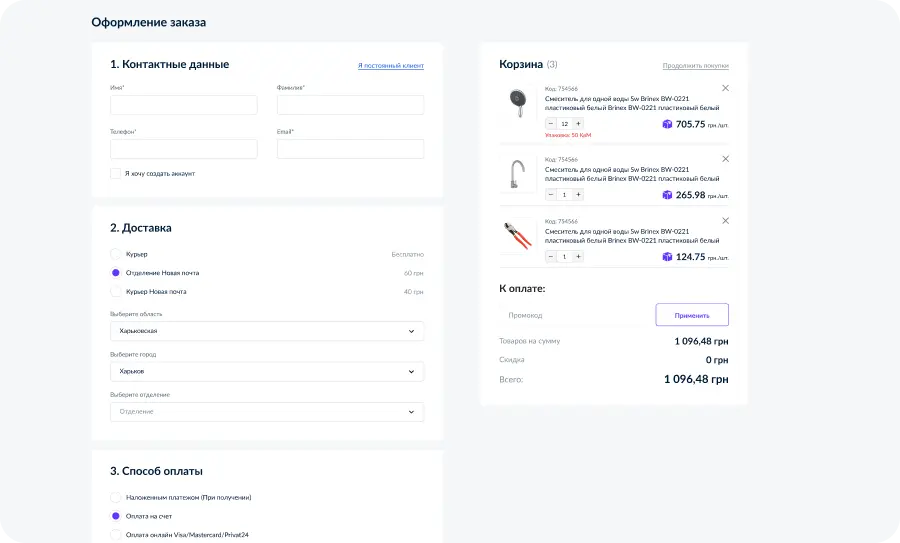Click the 'Применить' promo button
The width and height of the screenshot is (900, 543).
click(x=692, y=315)
